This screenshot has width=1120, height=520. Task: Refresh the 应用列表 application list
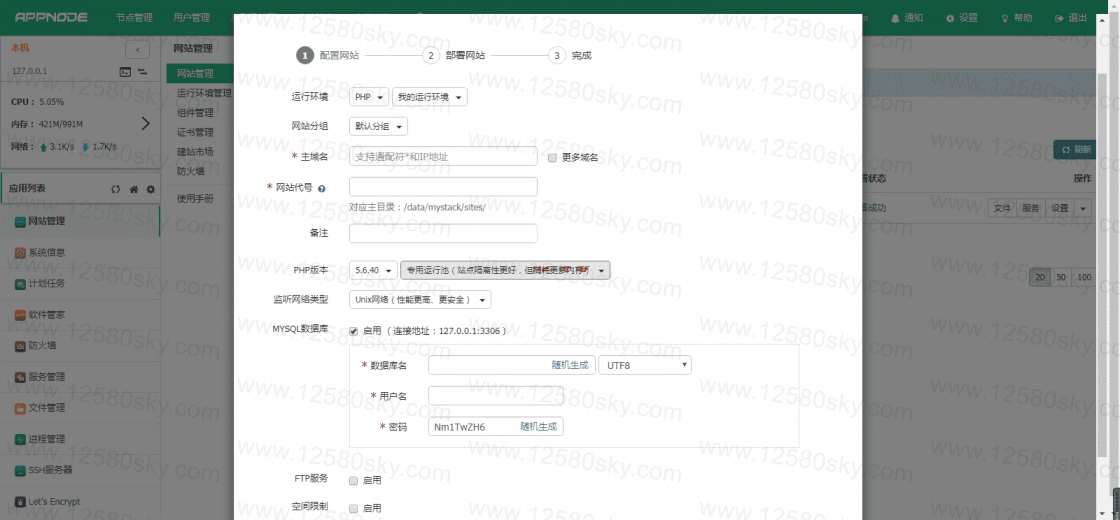click(x=116, y=189)
